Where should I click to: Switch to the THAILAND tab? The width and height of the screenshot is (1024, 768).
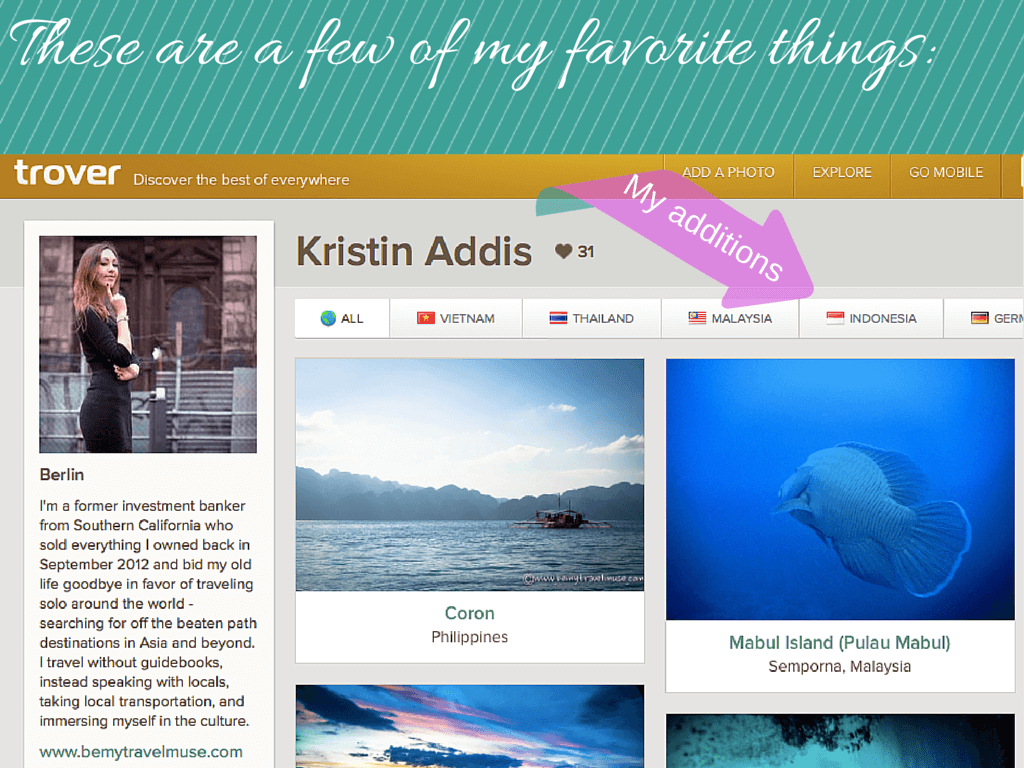[x=592, y=318]
